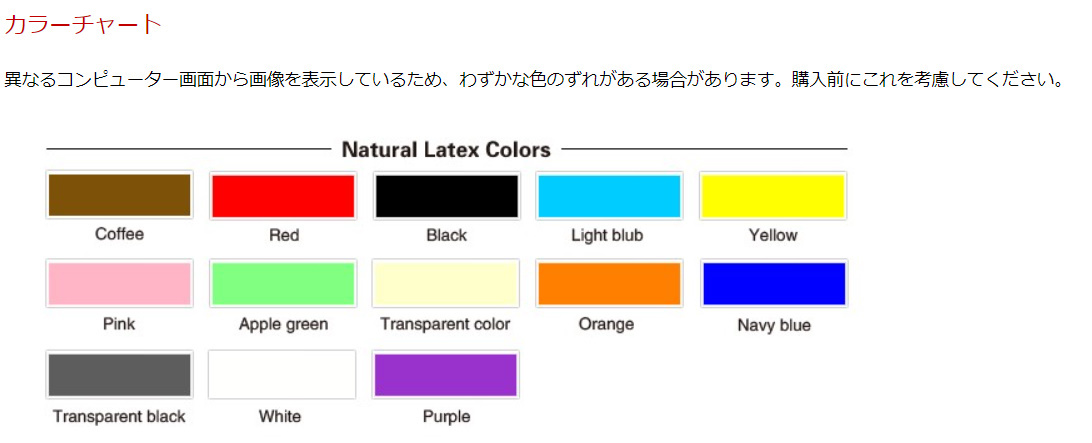The image size is (1092, 443).
Task: Click the Natural Latex Colors title
Action: pyautogui.click(x=446, y=149)
